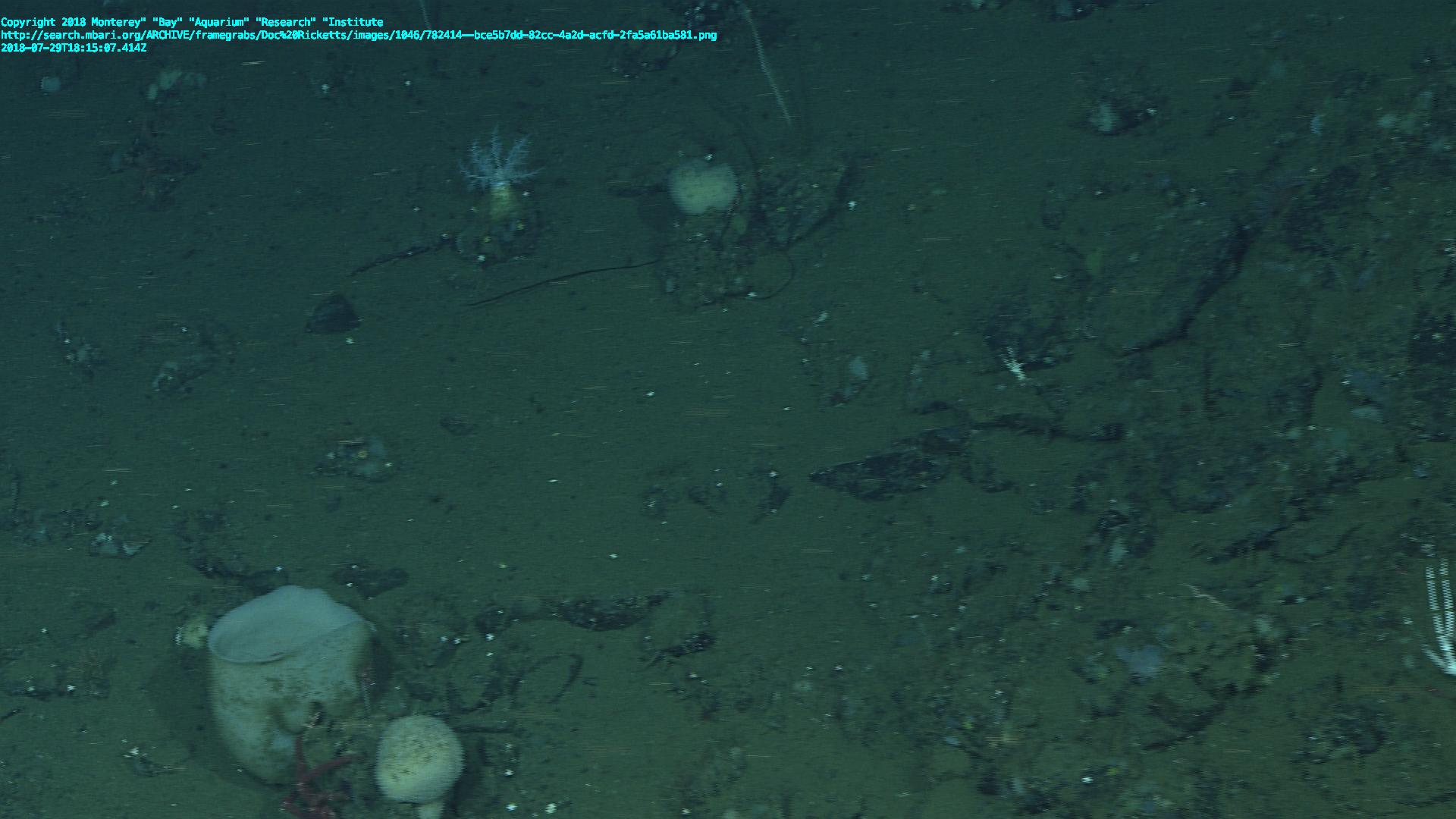Select the small pale stone near center right

[858, 369]
